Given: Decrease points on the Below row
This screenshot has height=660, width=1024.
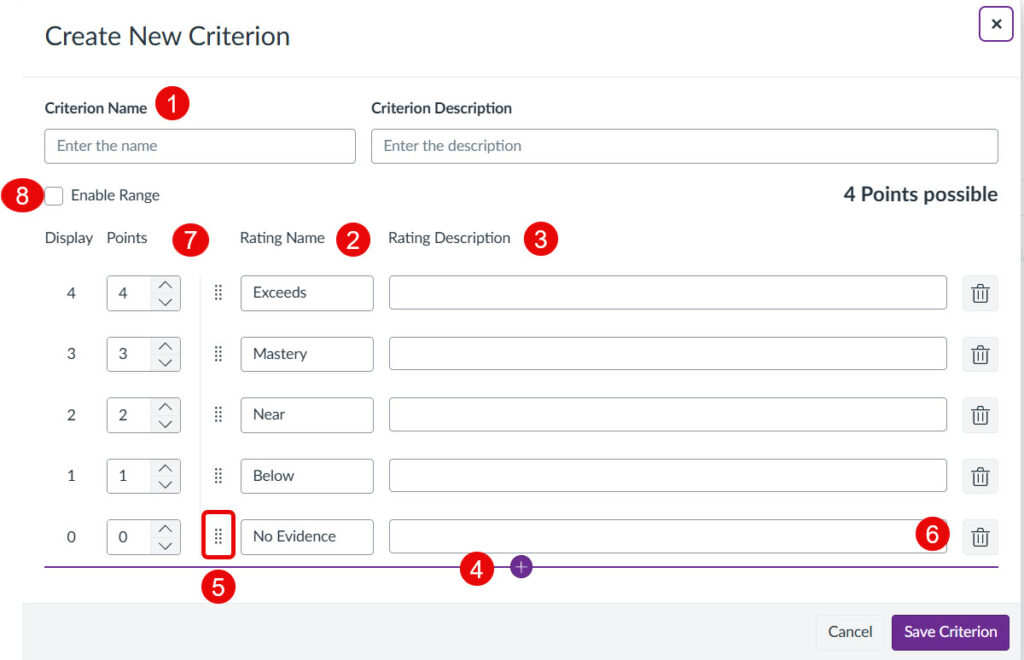Looking at the screenshot, I should tap(165, 485).
